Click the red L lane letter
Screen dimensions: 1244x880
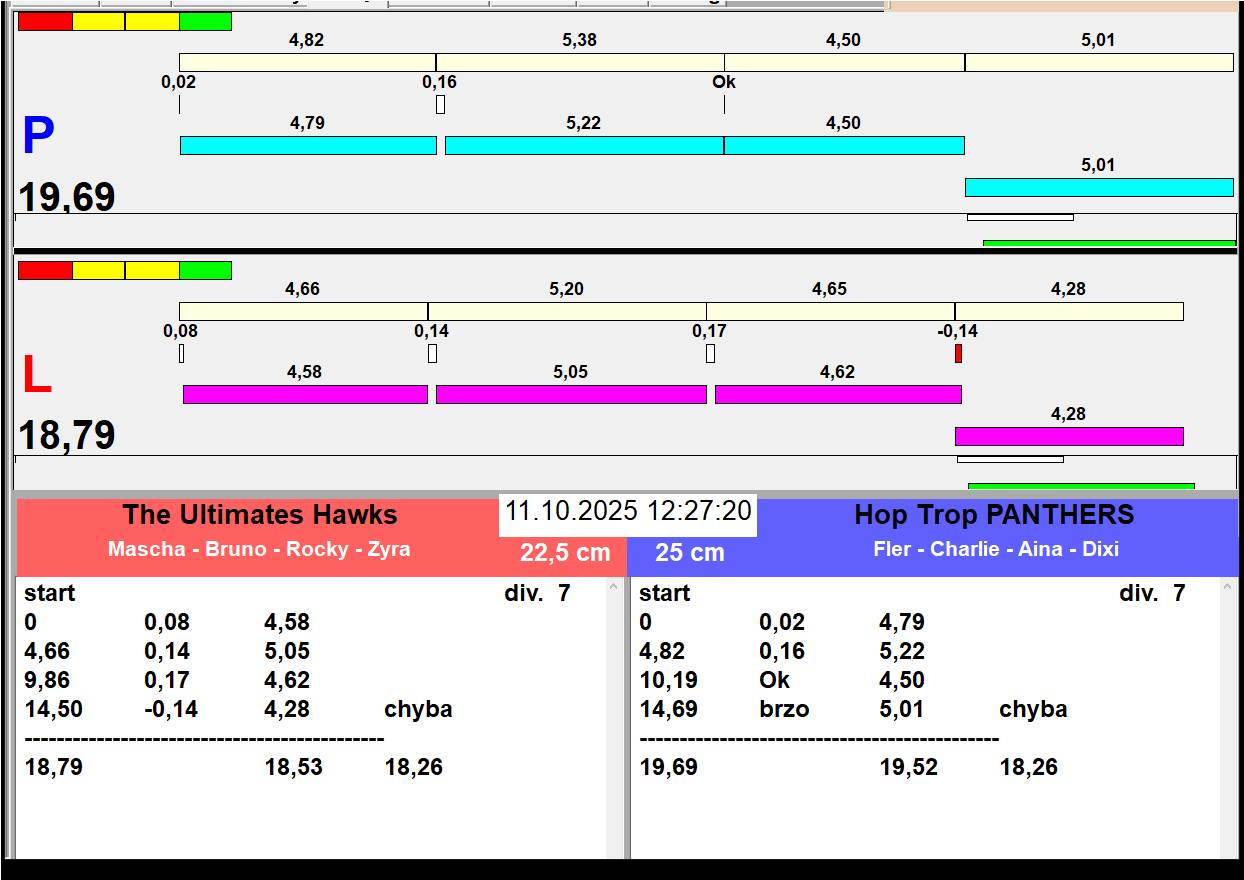pos(37,376)
